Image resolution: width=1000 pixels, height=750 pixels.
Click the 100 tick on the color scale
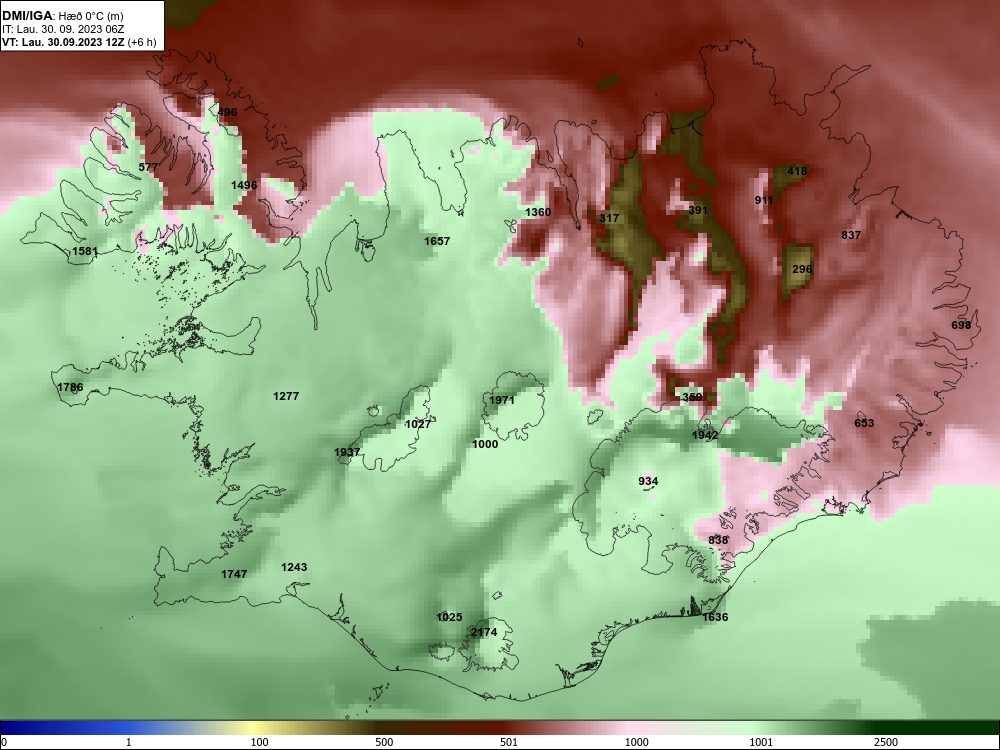click(x=259, y=742)
